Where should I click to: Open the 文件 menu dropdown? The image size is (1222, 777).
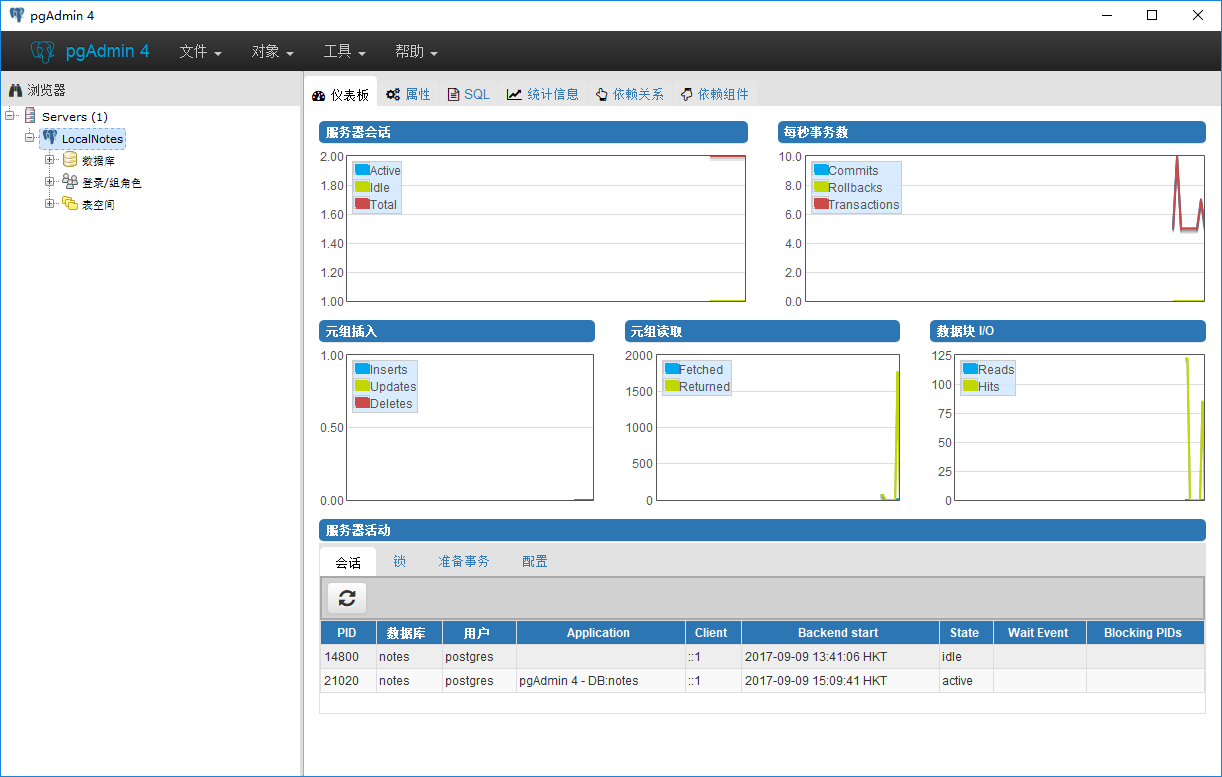[x=200, y=52]
